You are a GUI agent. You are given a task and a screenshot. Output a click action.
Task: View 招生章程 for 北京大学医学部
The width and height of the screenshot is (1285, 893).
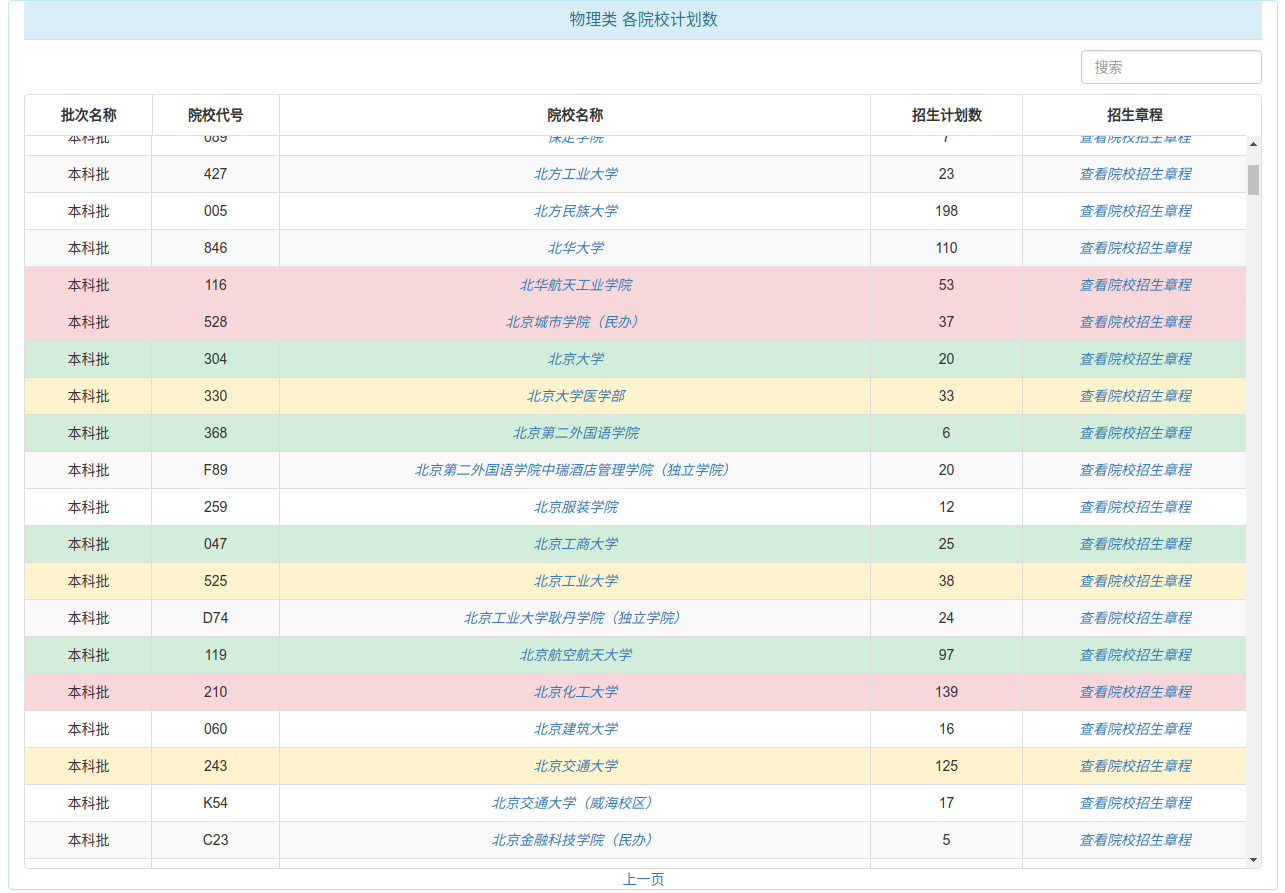(x=1135, y=396)
